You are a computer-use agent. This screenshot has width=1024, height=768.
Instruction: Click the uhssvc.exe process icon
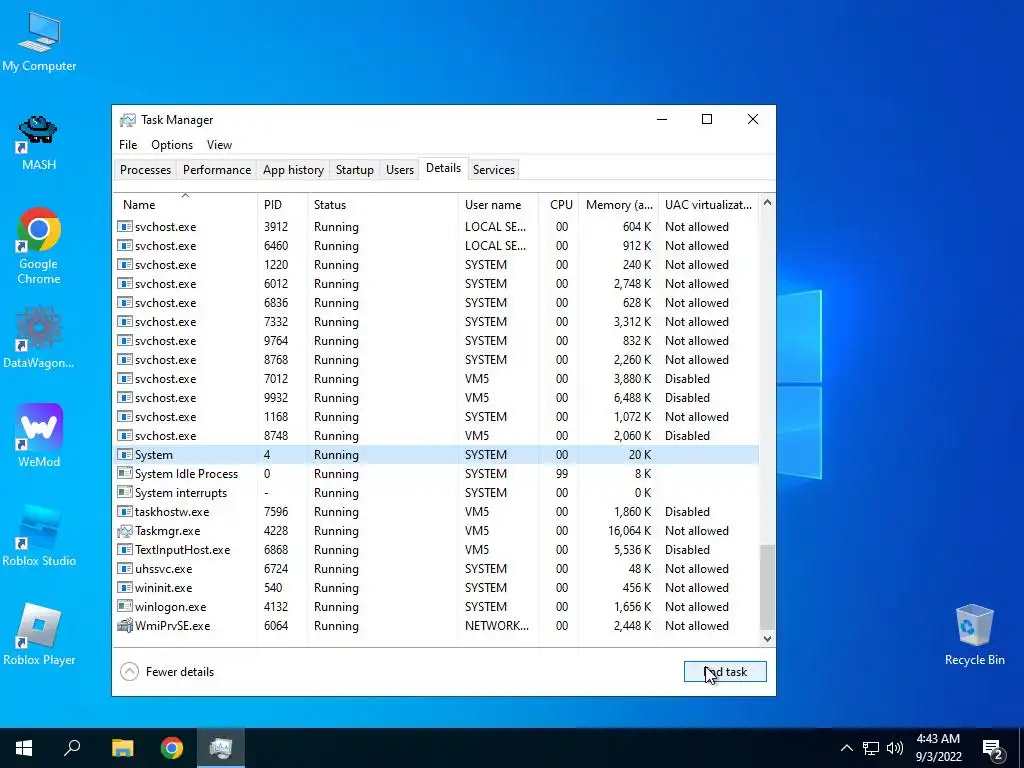coord(125,569)
